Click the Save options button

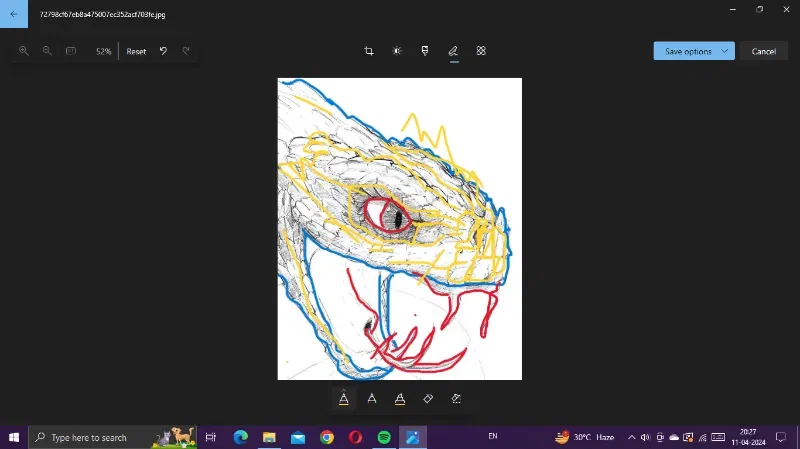click(x=688, y=51)
